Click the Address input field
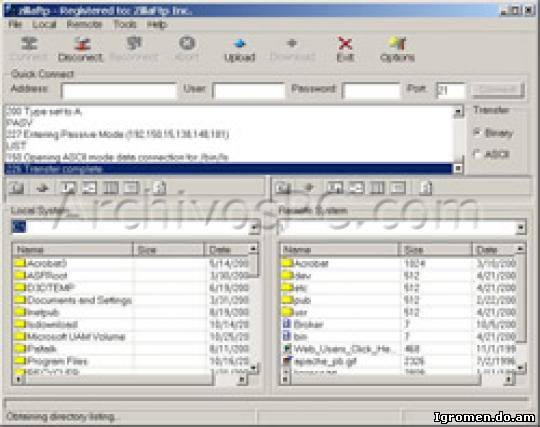The height and width of the screenshot is (427, 540). coord(119,91)
